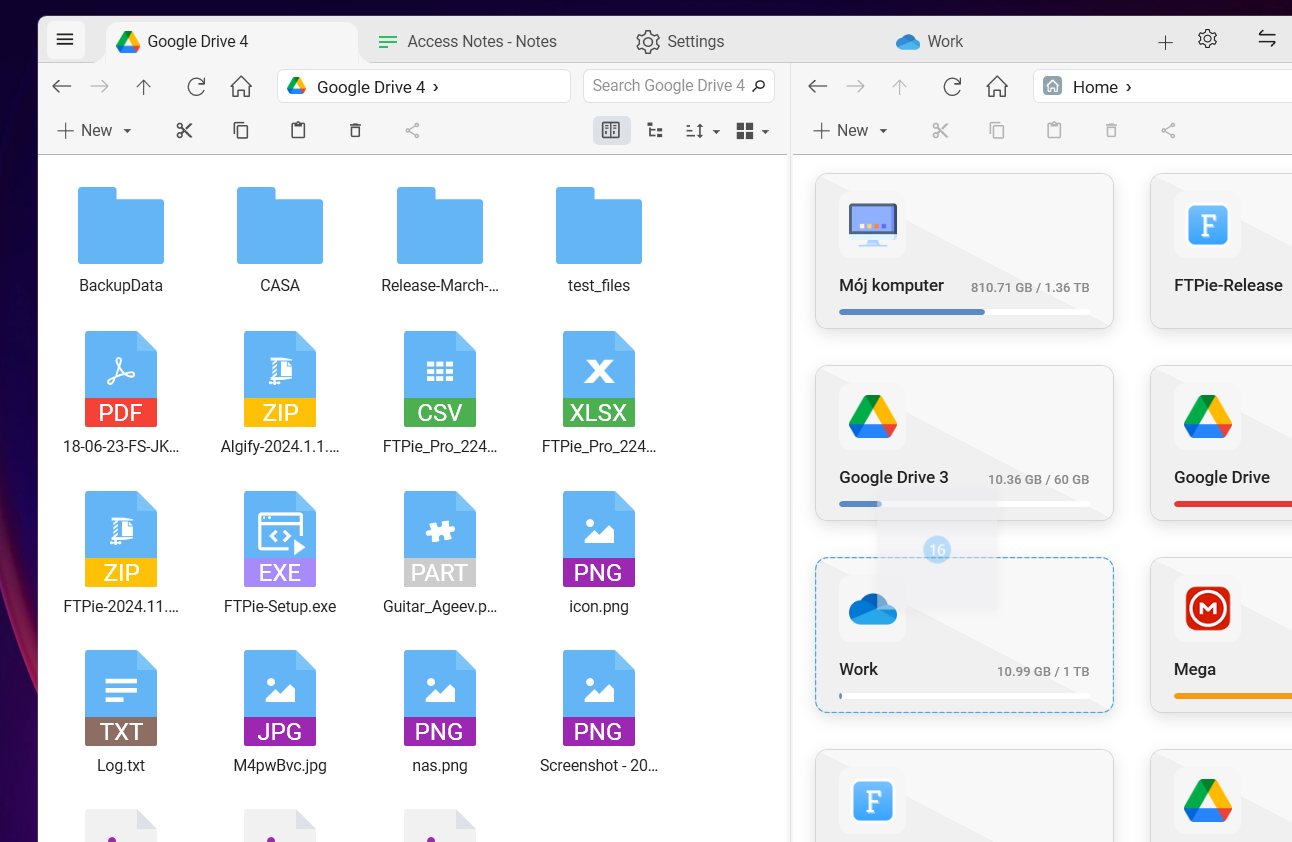Go back in the Home pane
Screen dimensions: 1292x842
coord(818,87)
